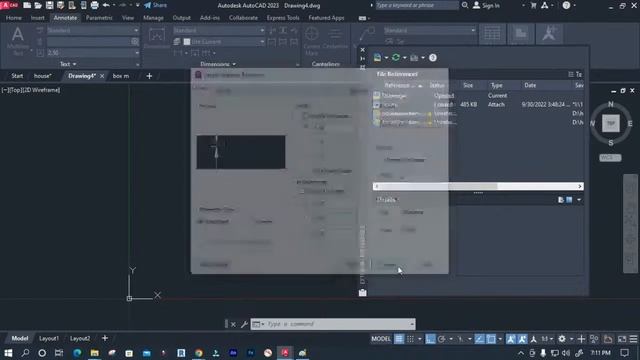Click the help question mark icon in title bar

[x=566, y=5]
